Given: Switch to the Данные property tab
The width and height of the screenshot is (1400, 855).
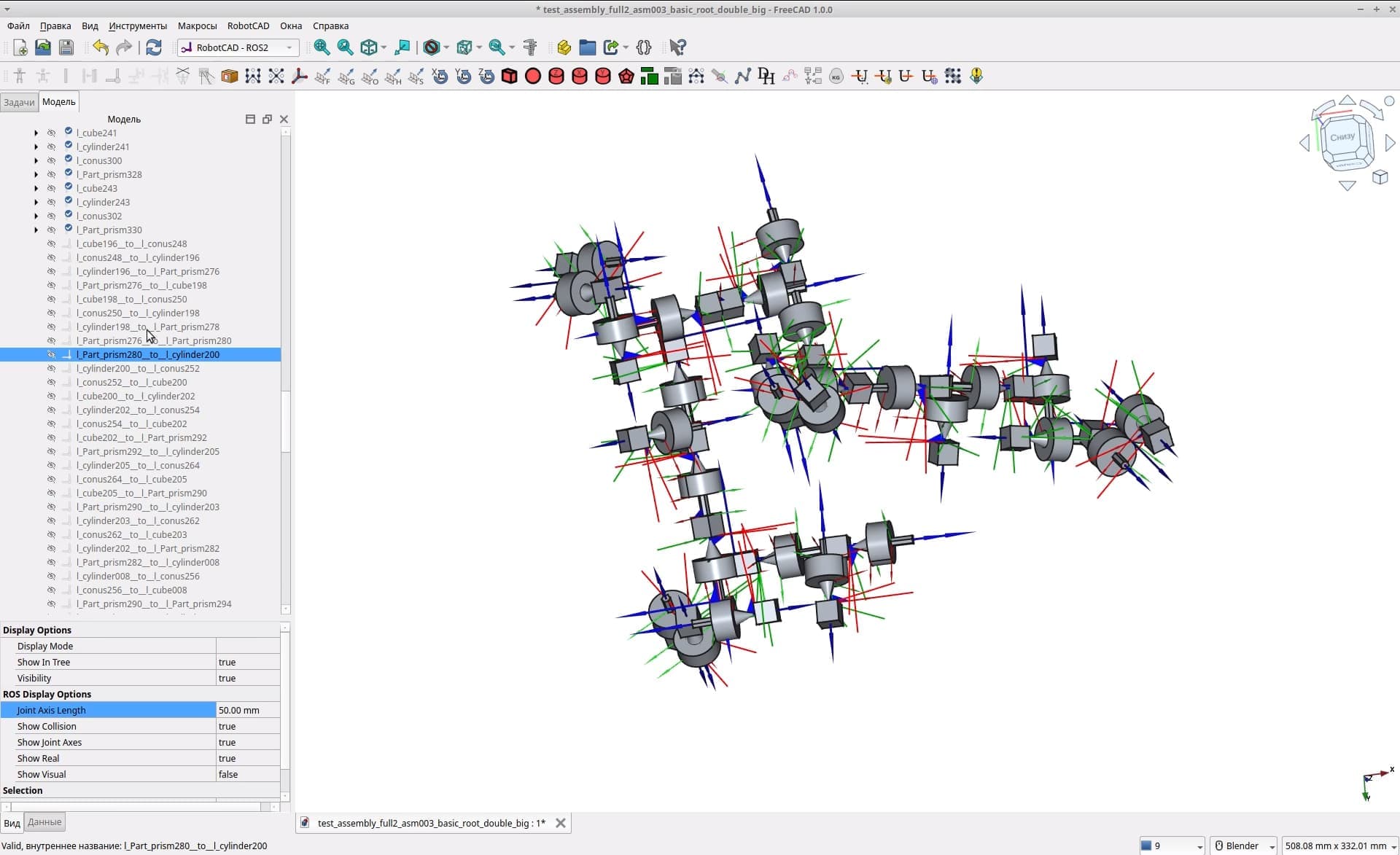Looking at the screenshot, I should click(x=44, y=821).
